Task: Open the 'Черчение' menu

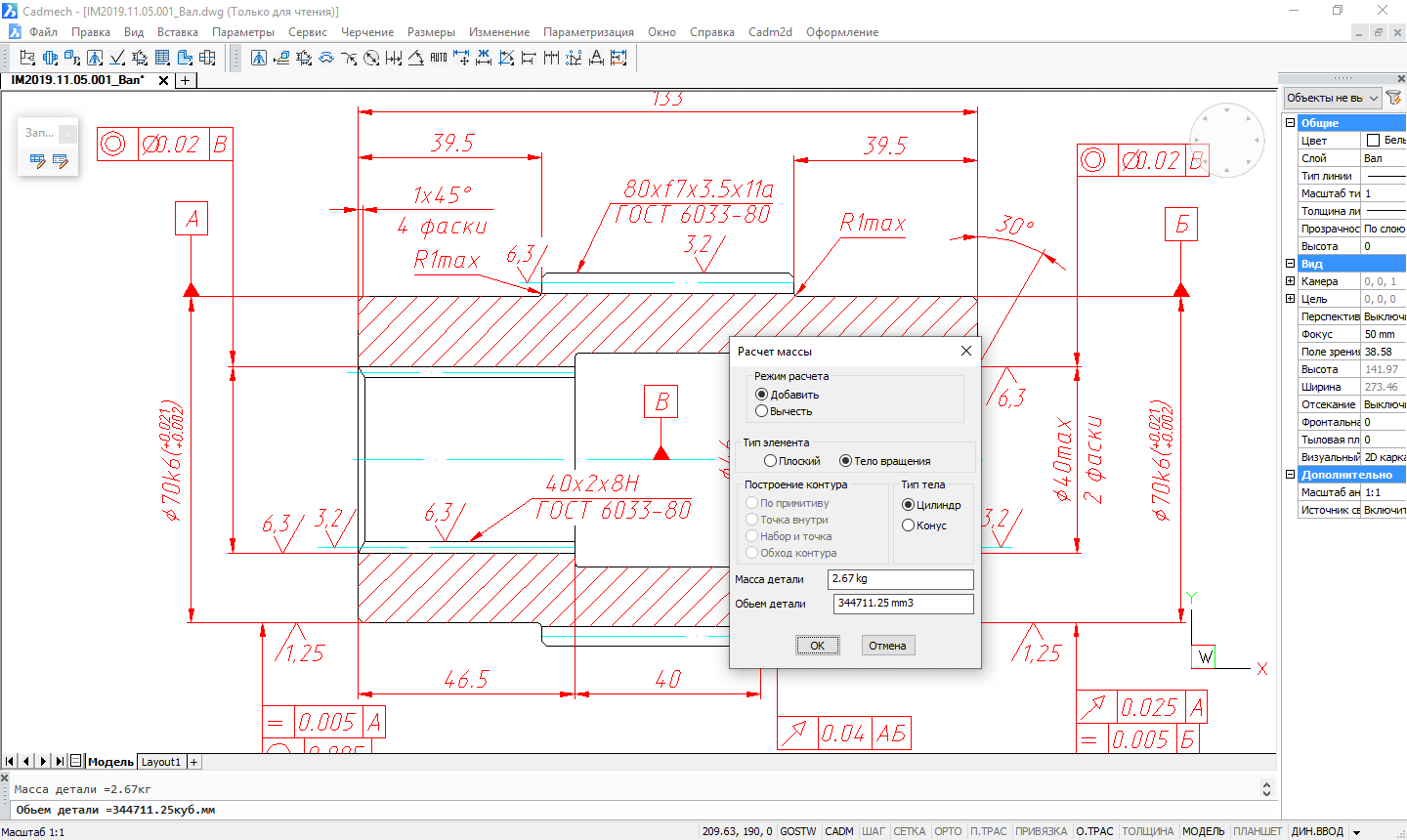Action: point(367,32)
